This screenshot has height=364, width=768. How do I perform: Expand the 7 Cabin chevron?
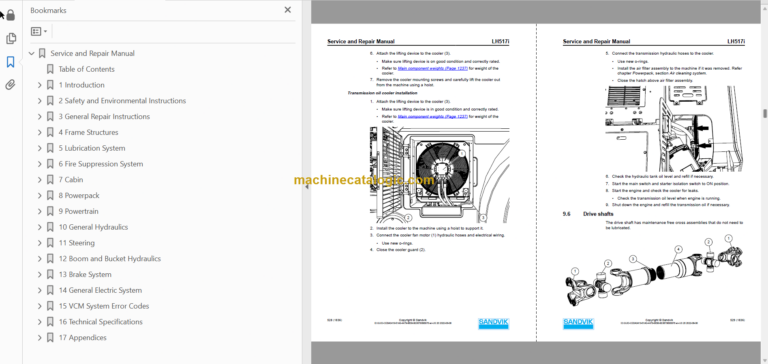click(40, 180)
